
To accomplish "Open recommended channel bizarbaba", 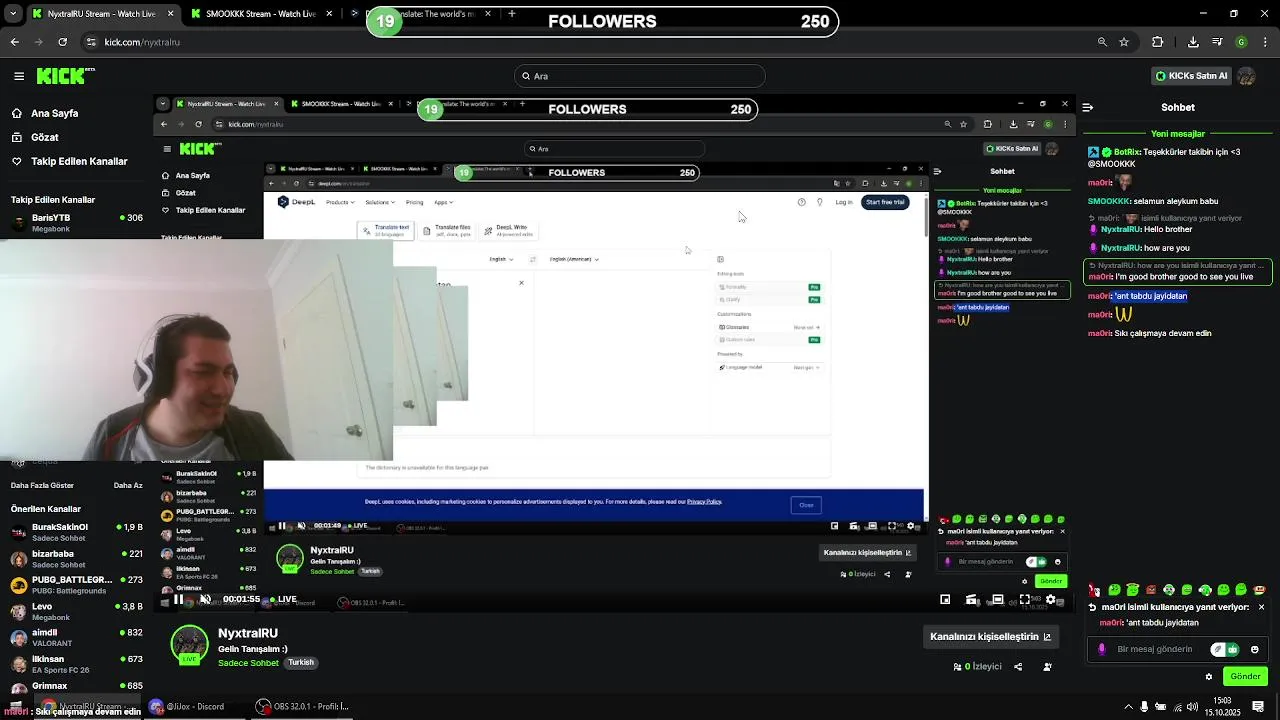I will (x=77, y=559).
